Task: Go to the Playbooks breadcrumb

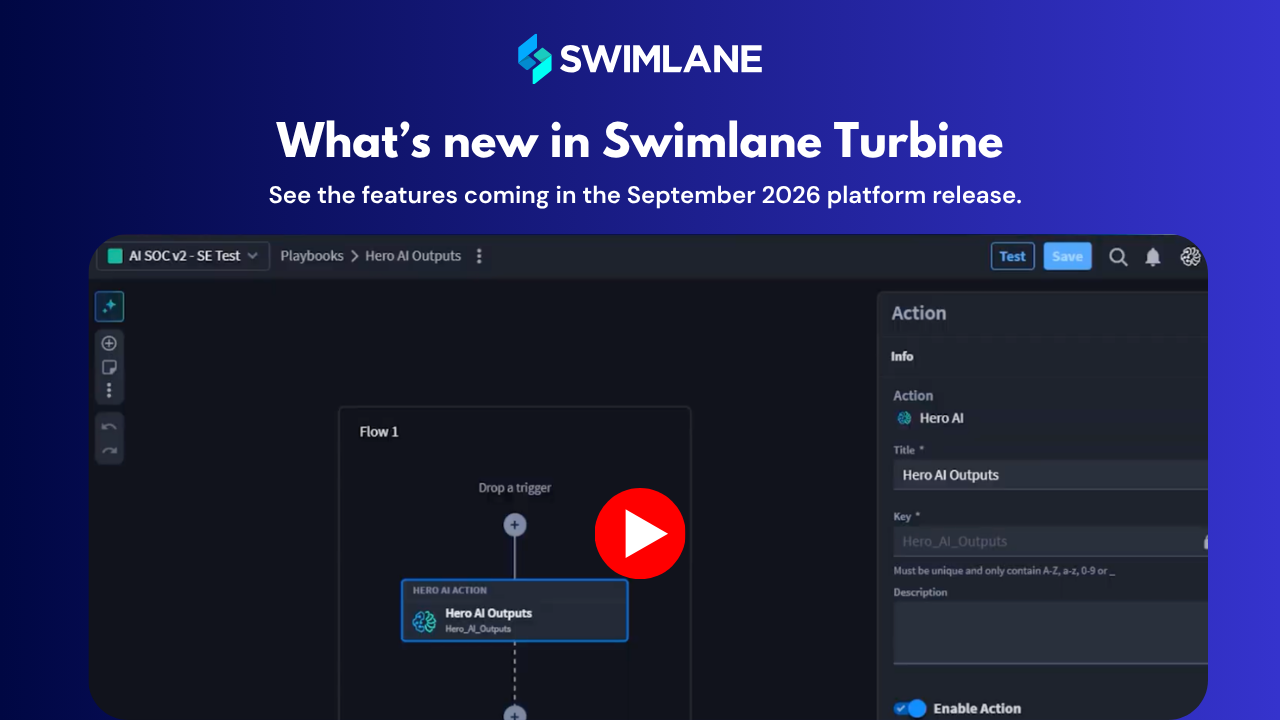Action: tap(312, 256)
